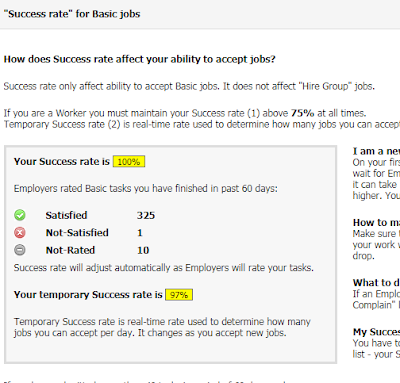Click the page title "Success rate" for Basic jobs
Screen dimensions: 400x383
coord(72,14)
